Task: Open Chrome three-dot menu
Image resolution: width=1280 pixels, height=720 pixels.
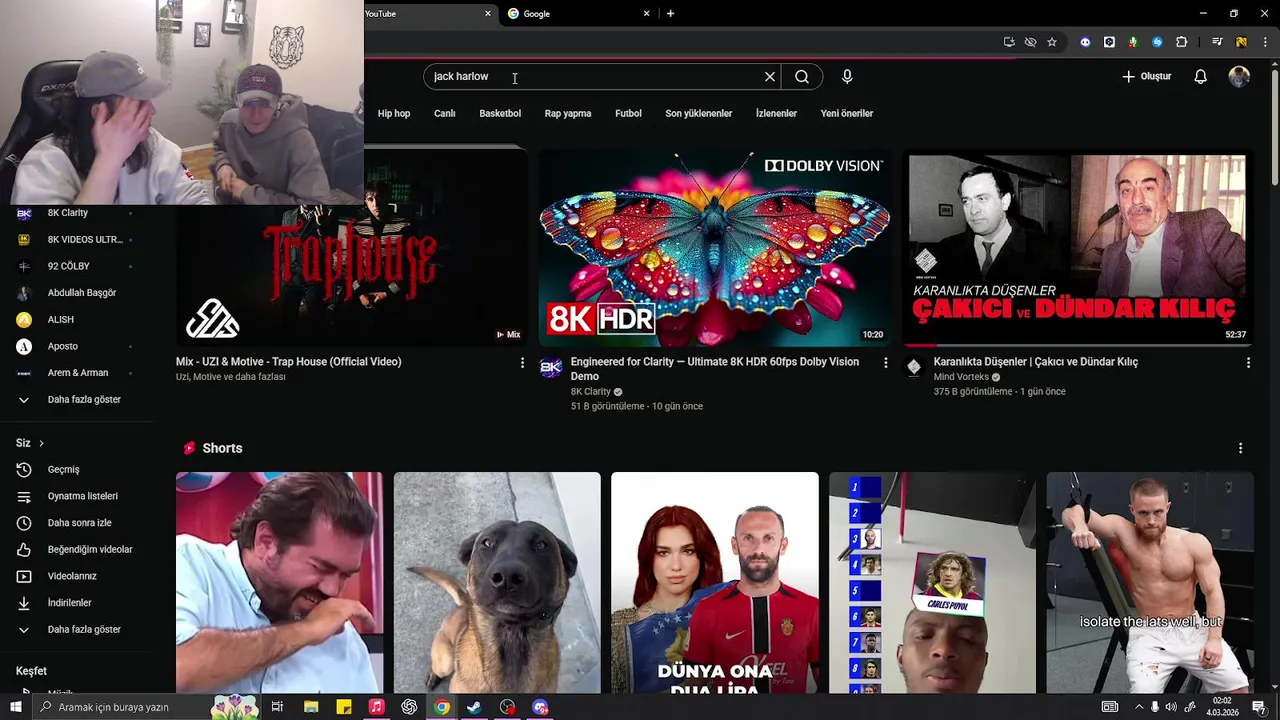Action: click(1265, 42)
